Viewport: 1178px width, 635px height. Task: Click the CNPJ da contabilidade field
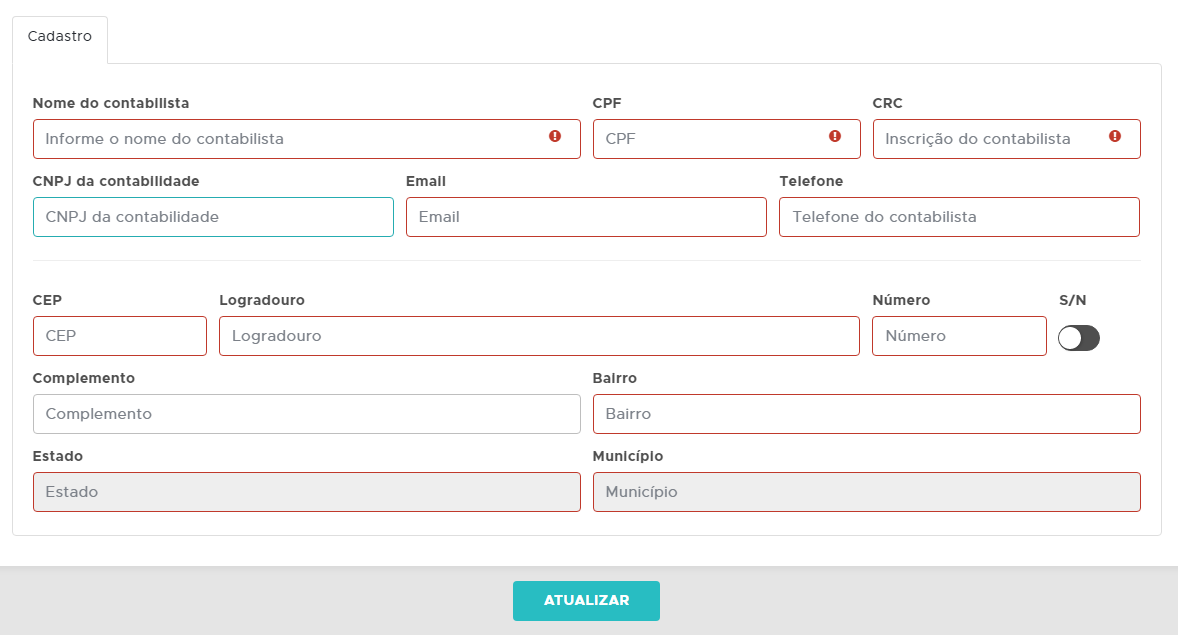213,217
